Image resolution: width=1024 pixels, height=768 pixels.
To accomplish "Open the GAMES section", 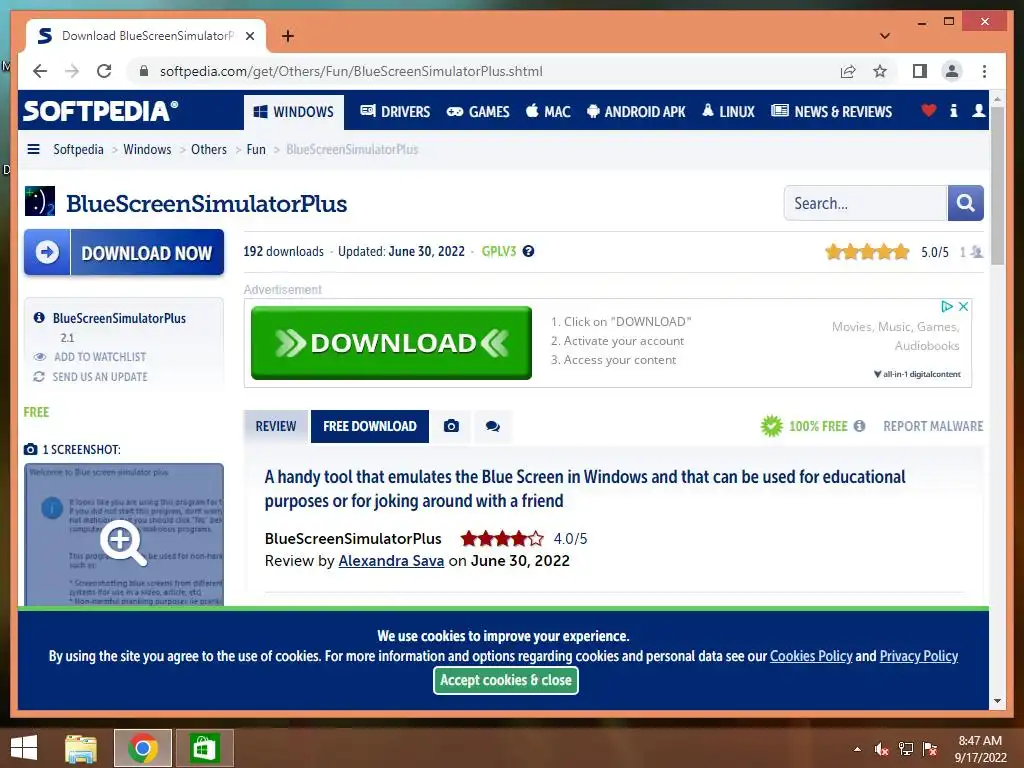I will coord(477,112).
